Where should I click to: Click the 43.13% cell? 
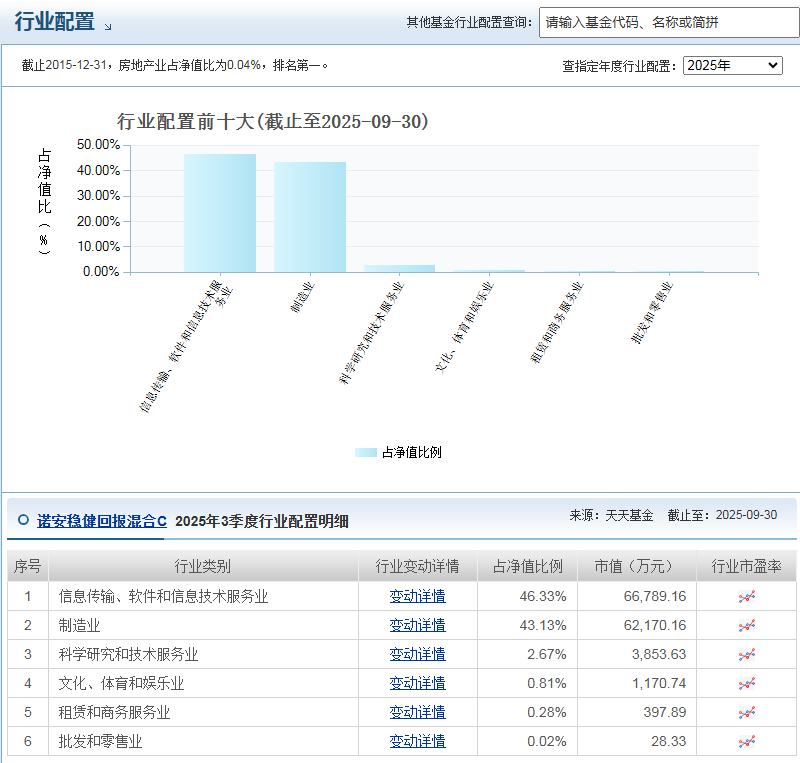pos(527,625)
